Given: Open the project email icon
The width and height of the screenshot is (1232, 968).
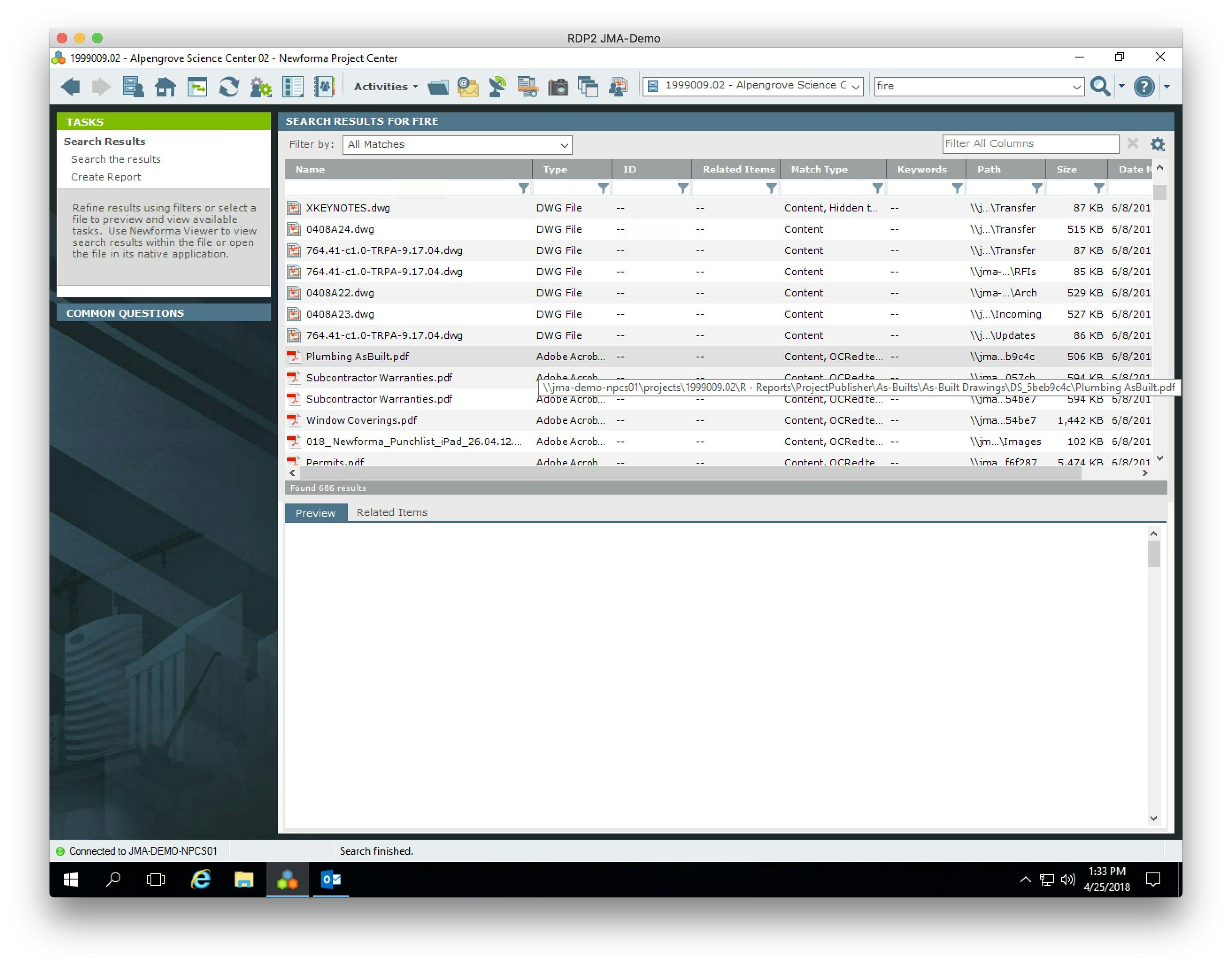Looking at the screenshot, I should [x=467, y=87].
